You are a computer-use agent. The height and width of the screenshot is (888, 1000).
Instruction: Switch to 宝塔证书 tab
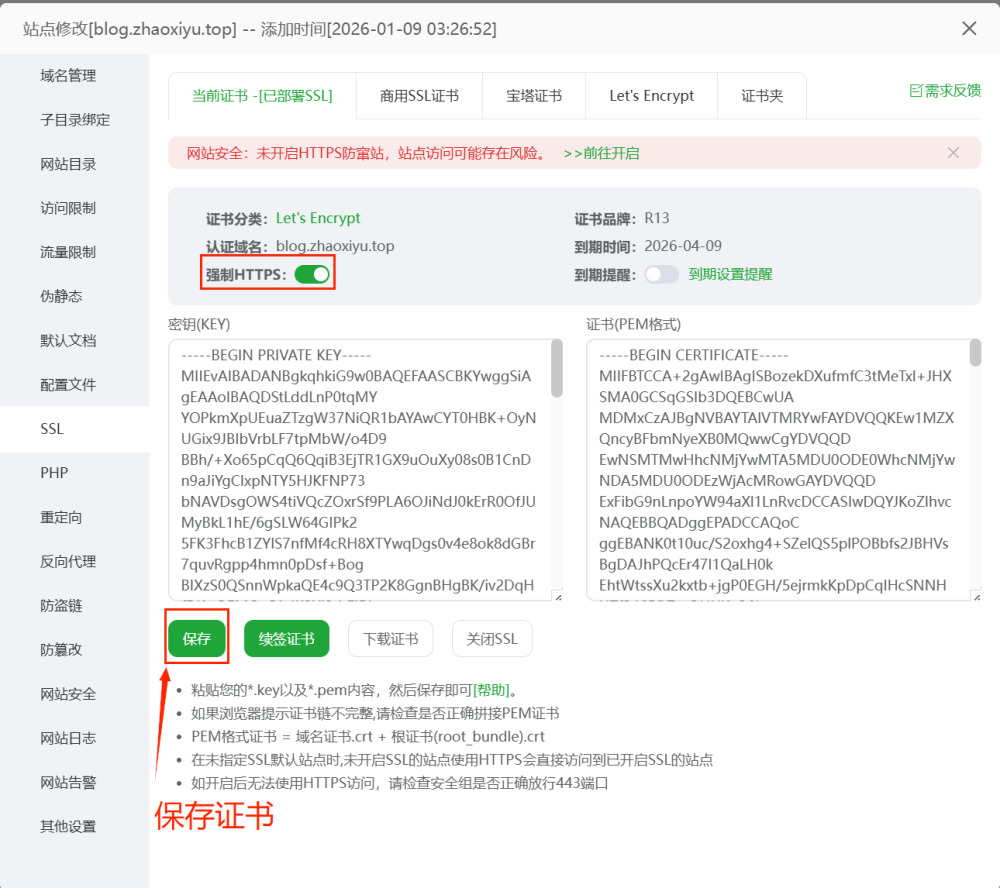pyautogui.click(x=534, y=96)
